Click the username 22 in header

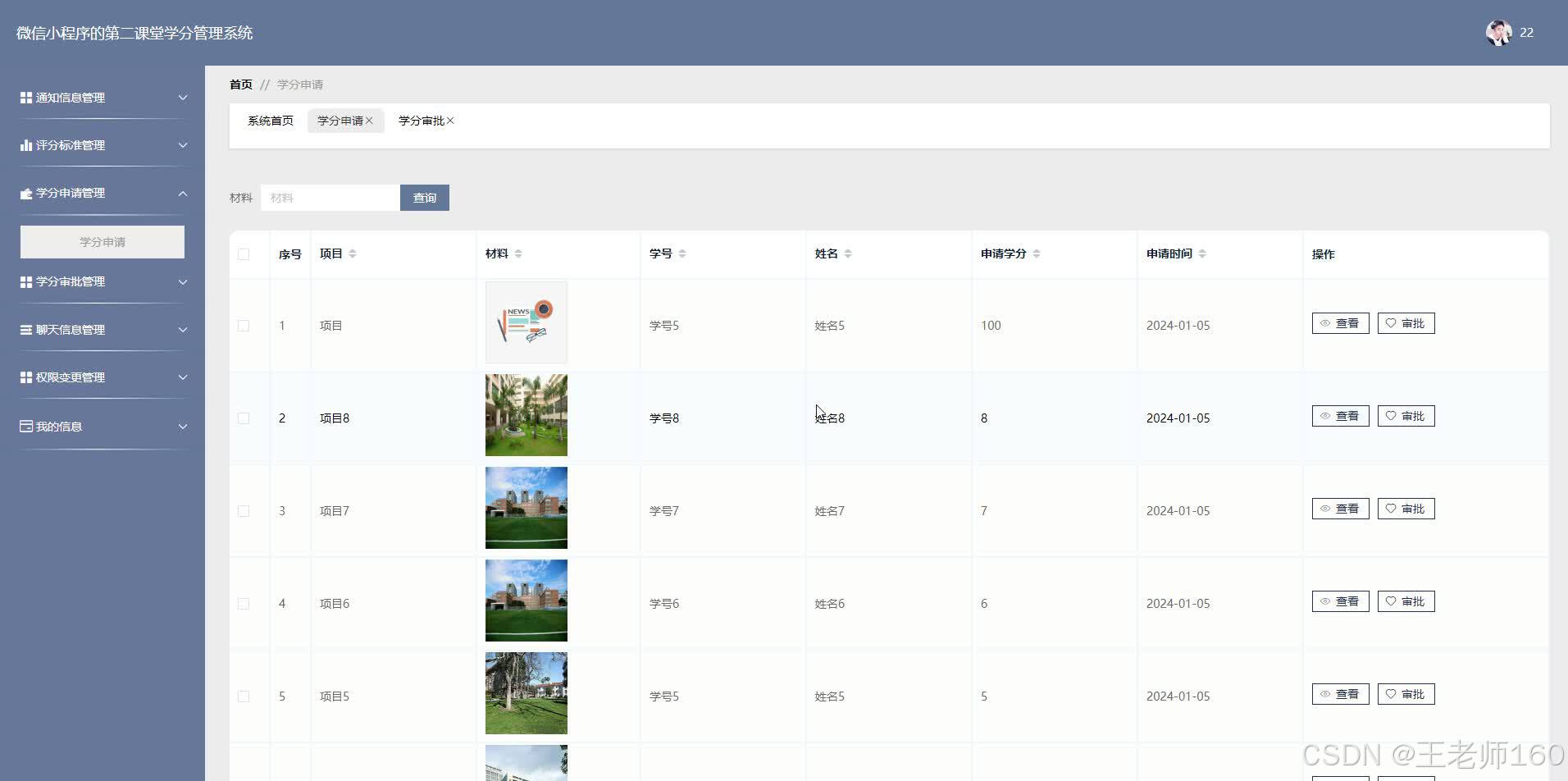tap(1526, 33)
